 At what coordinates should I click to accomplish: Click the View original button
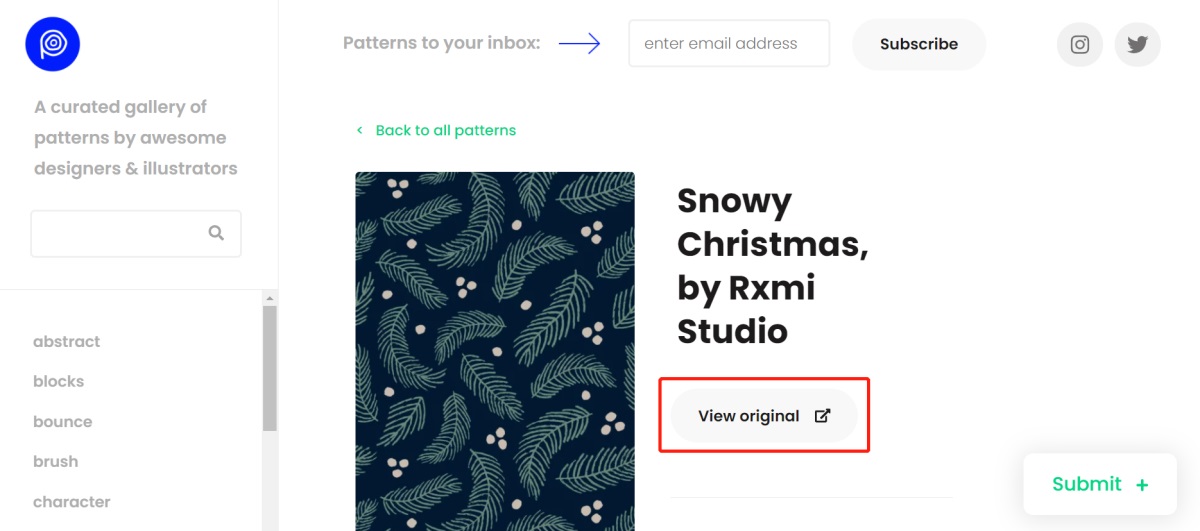(749, 416)
